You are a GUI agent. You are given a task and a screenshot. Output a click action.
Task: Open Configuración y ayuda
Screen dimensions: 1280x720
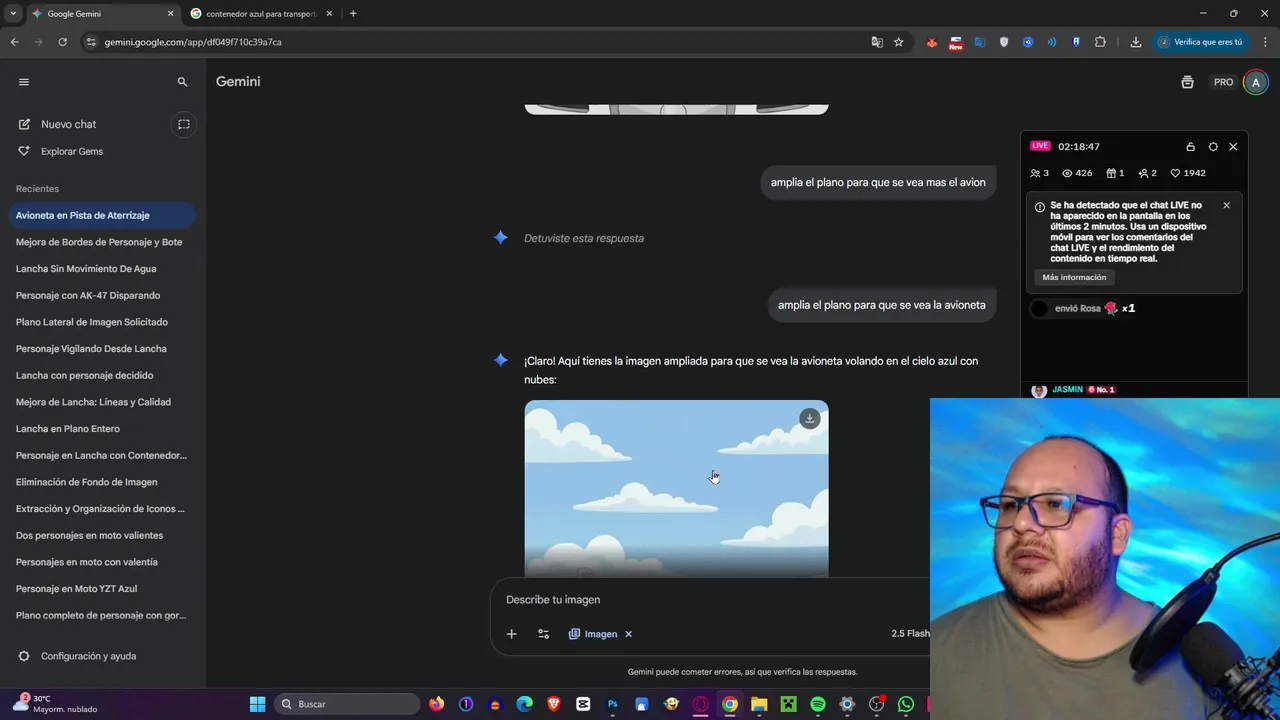click(78, 656)
